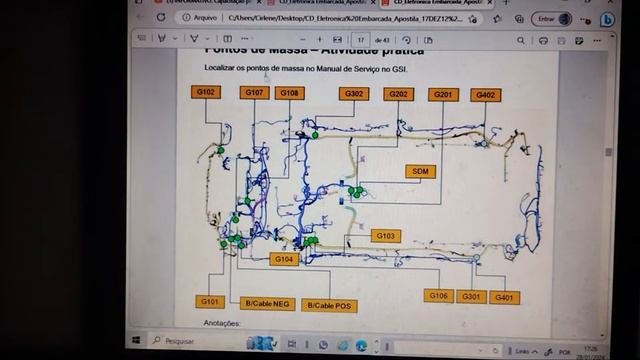The image size is (640, 360).
Task: Open browser settings and more menu
Action: [x=586, y=20]
